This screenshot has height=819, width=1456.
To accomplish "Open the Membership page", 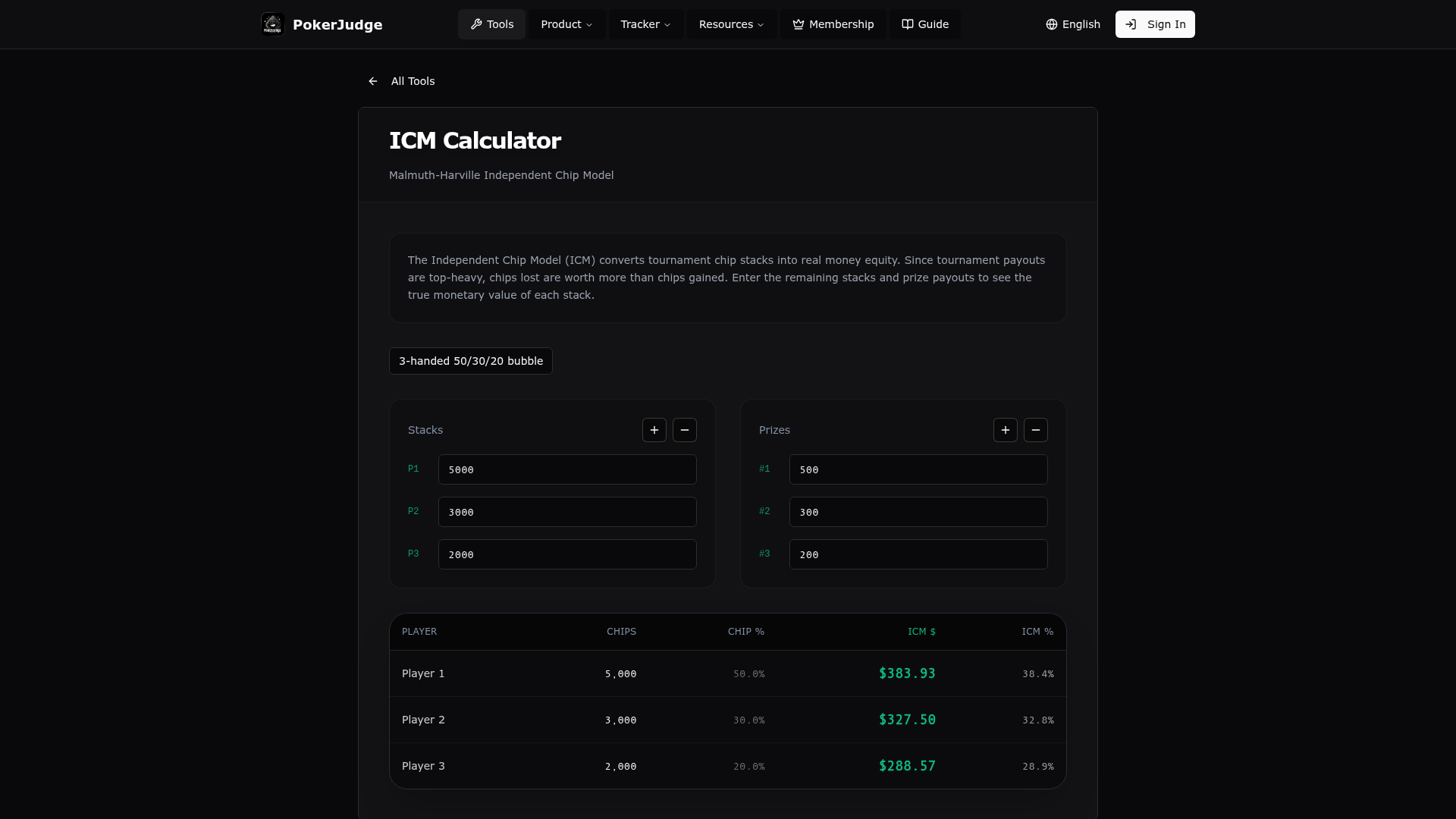I will (833, 24).
